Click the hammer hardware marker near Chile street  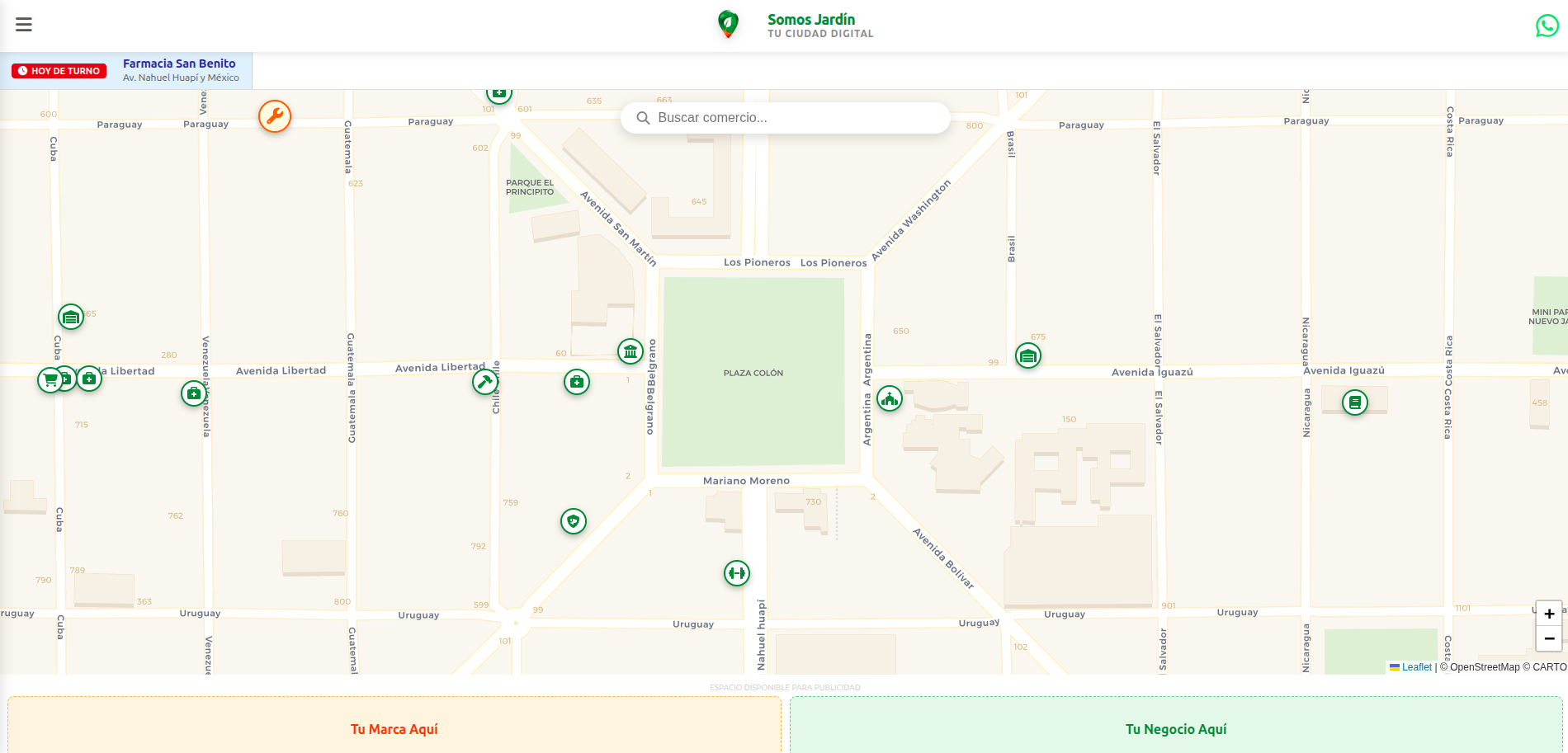484,381
